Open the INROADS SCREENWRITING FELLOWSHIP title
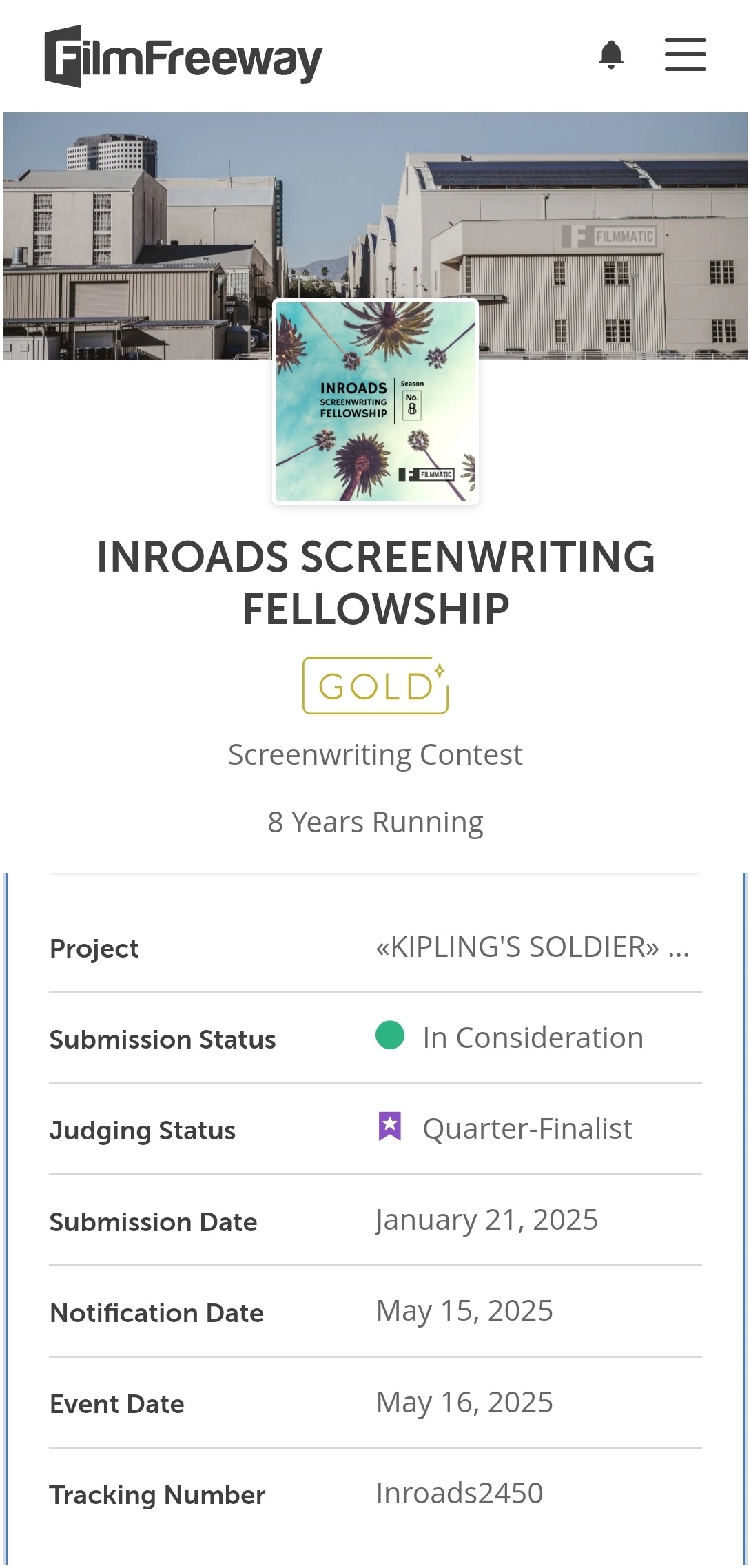Screen dimensions: 751x1568 point(375,583)
